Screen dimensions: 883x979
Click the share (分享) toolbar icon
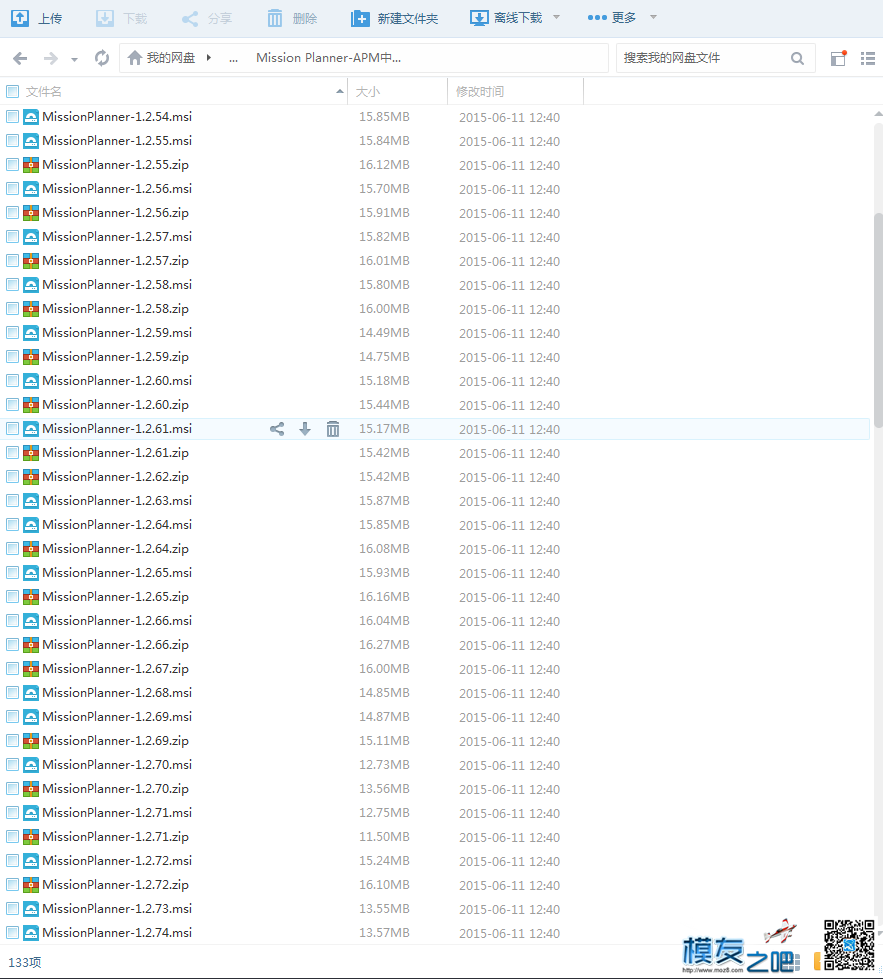point(190,19)
